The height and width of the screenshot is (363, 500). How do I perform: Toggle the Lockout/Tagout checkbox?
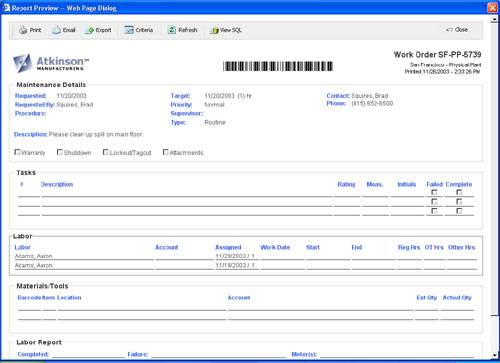(x=106, y=152)
